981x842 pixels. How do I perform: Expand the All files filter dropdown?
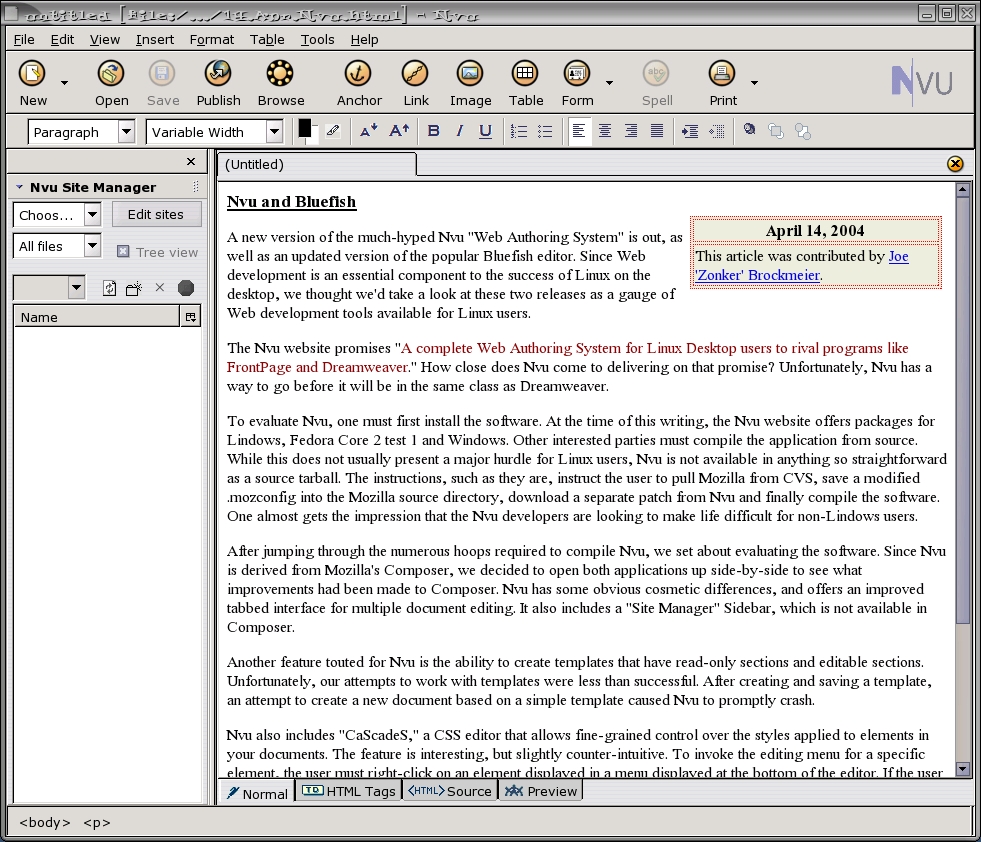click(92, 246)
